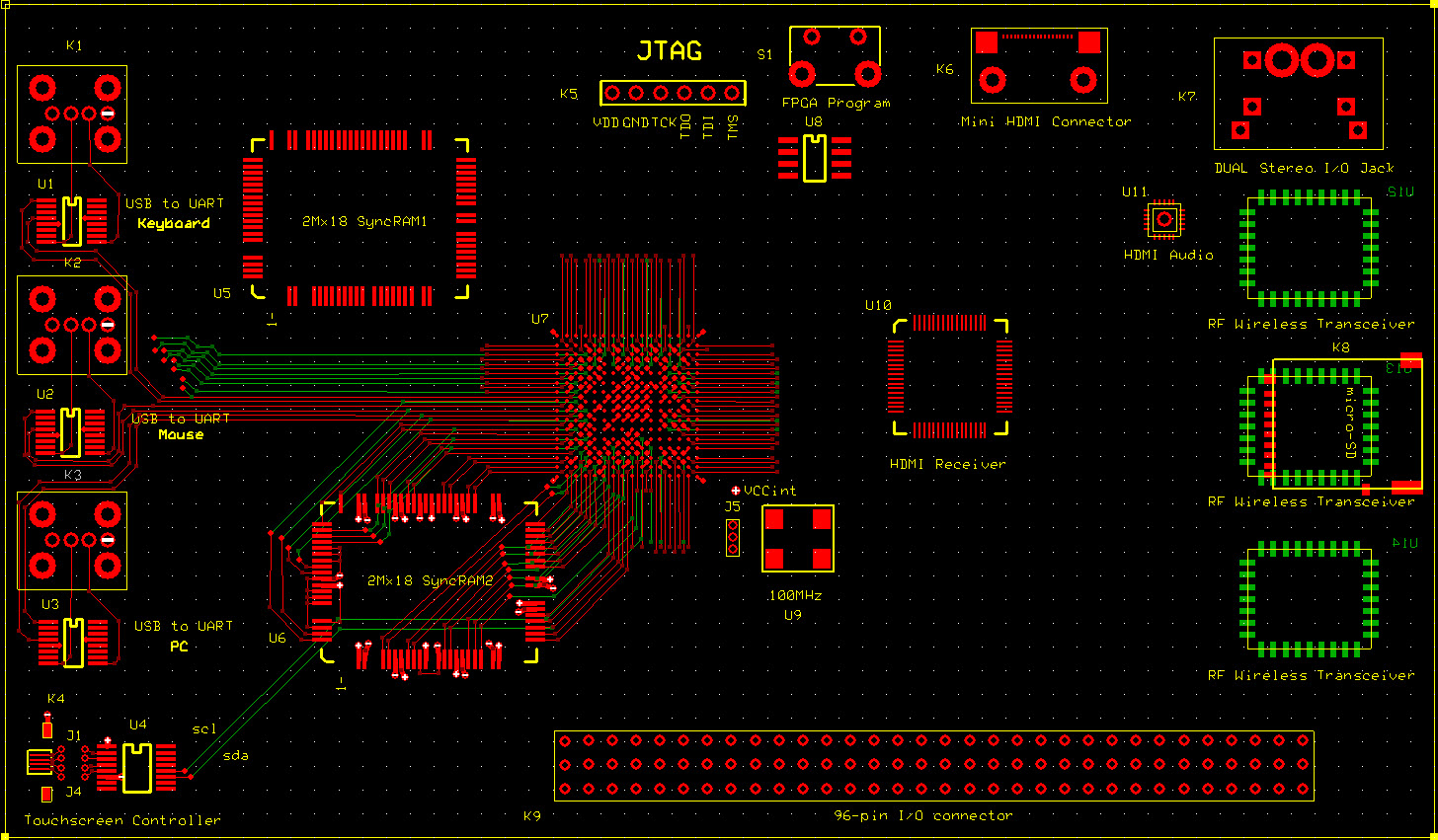Select the Mouse USB to UART chip U2
Image resolution: width=1438 pixels, height=840 pixels.
click(69, 432)
